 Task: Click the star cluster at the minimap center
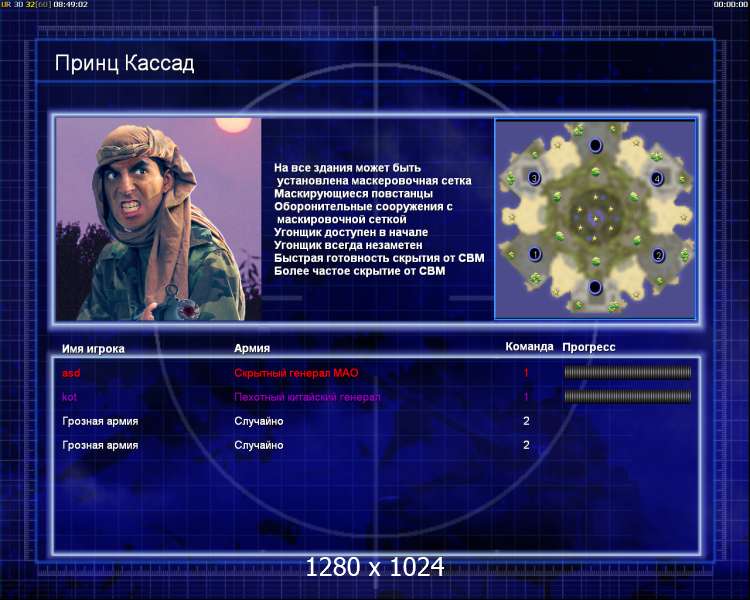[x=596, y=217]
